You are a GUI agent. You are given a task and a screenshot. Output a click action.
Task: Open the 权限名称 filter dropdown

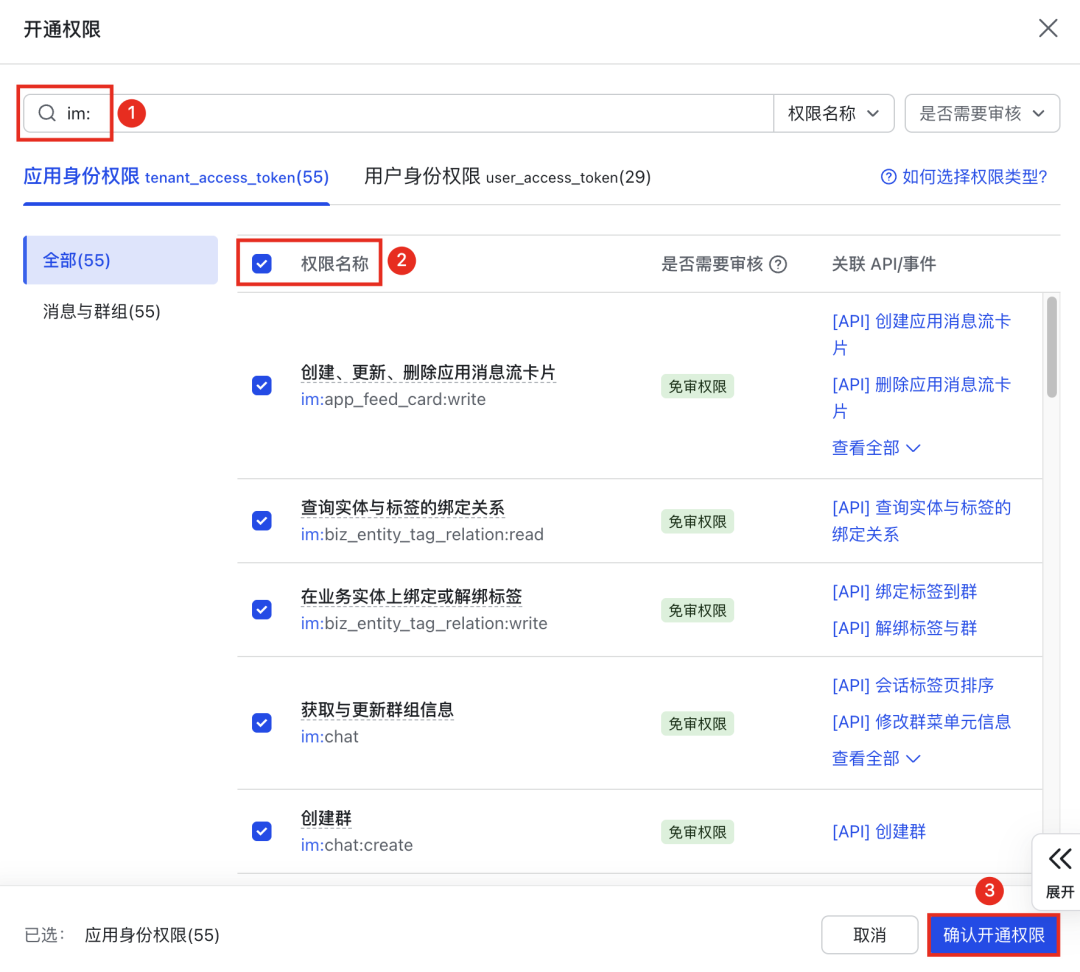click(x=833, y=113)
